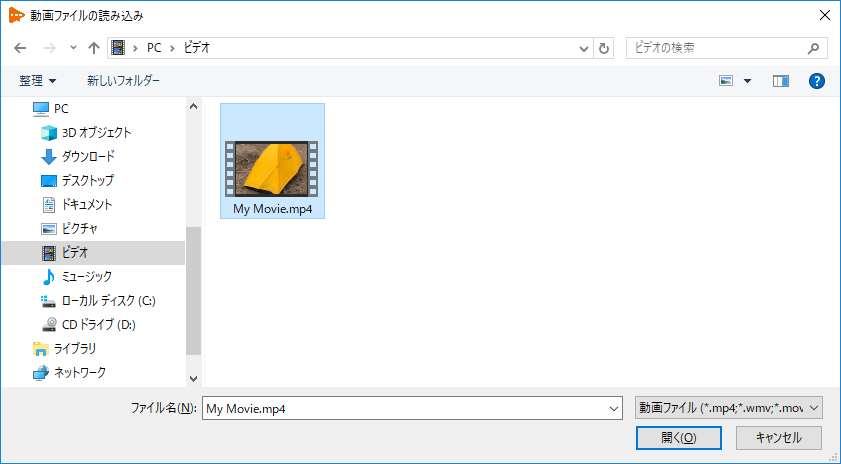Select ネットワーク in the tree
This screenshot has height=464, width=841.
coord(79,372)
